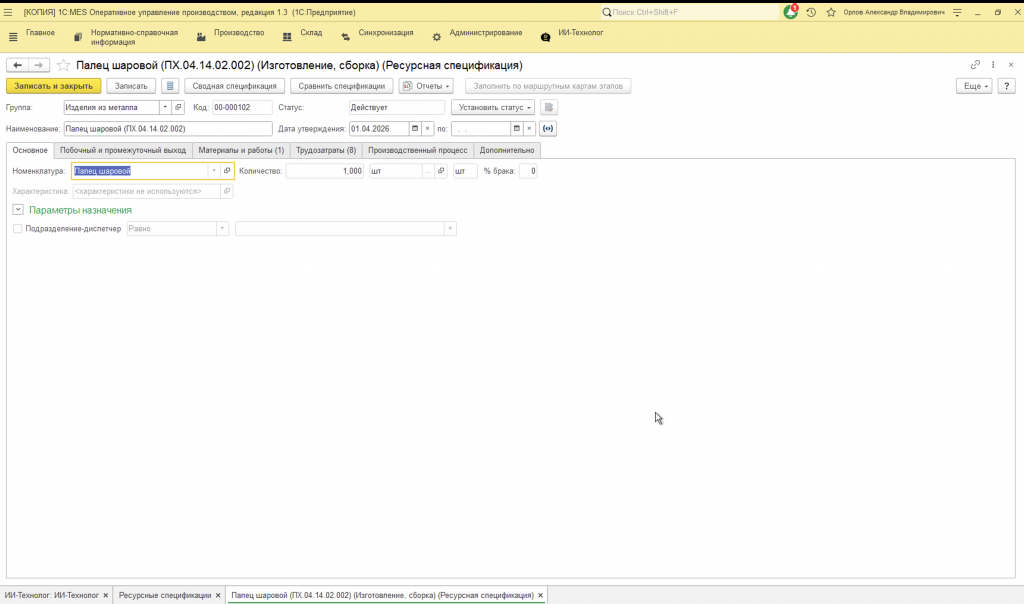This screenshot has height=604, width=1024.
Task: Open Сводная спецификация
Action: (x=234, y=86)
